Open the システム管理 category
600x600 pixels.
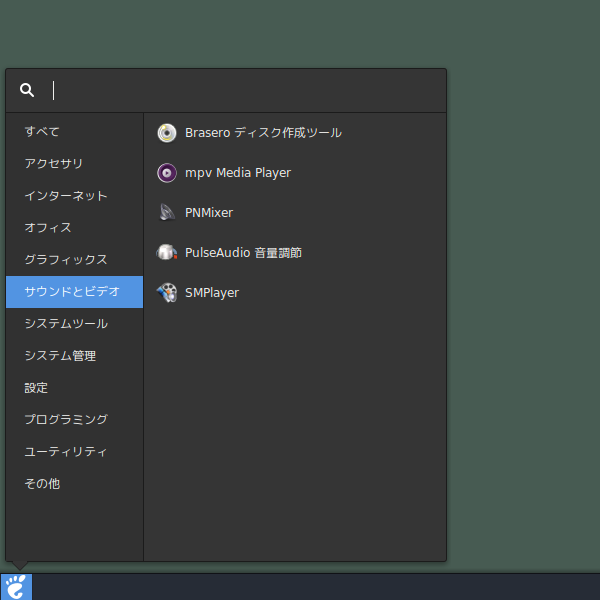click(75, 356)
